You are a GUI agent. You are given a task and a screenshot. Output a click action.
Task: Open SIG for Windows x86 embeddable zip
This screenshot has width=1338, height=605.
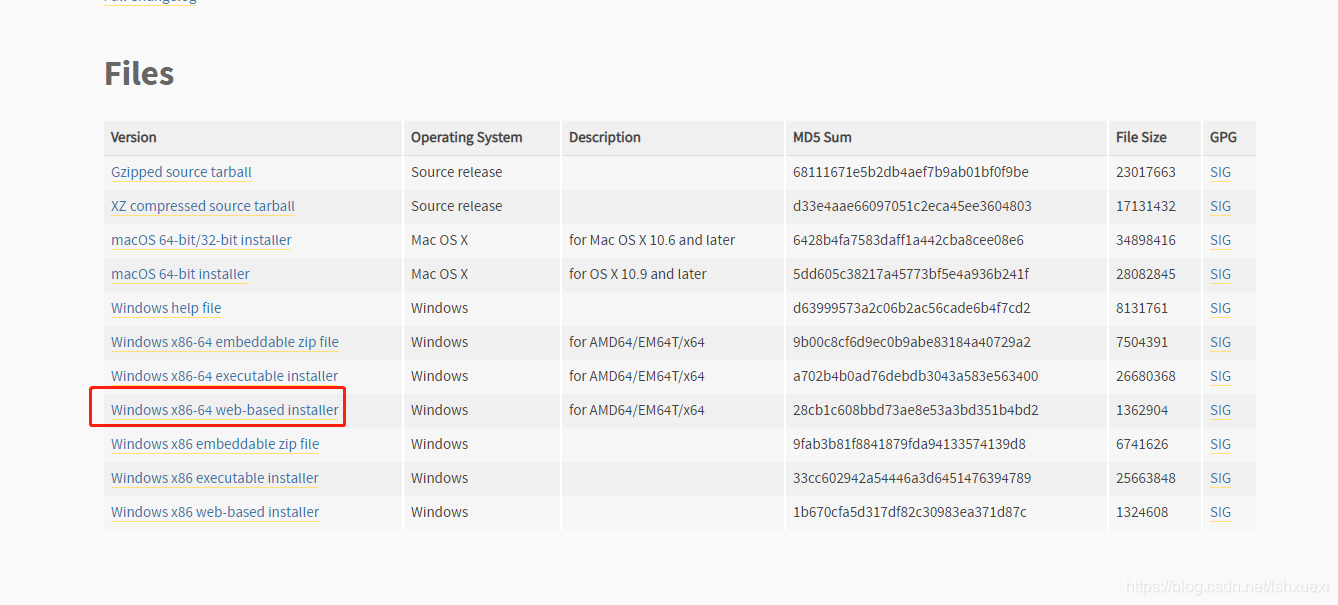point(1220,444)
